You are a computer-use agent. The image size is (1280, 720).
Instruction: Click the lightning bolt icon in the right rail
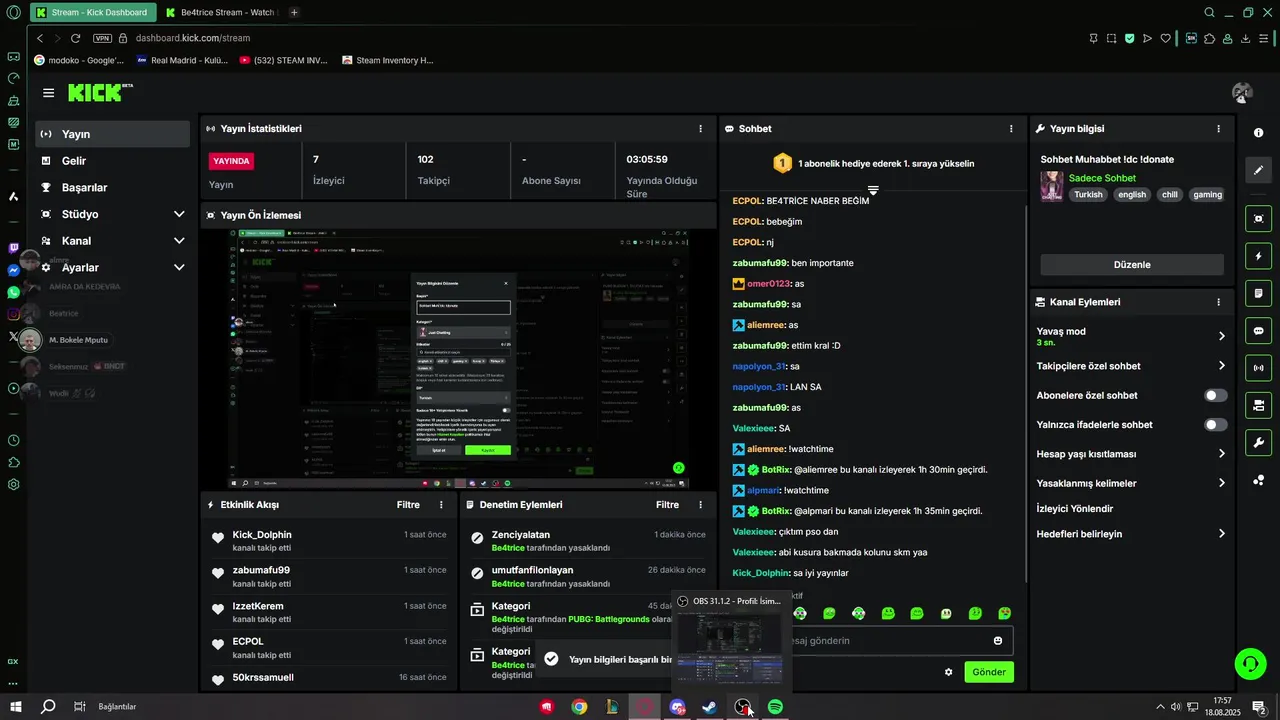[x=1258, y=256]
